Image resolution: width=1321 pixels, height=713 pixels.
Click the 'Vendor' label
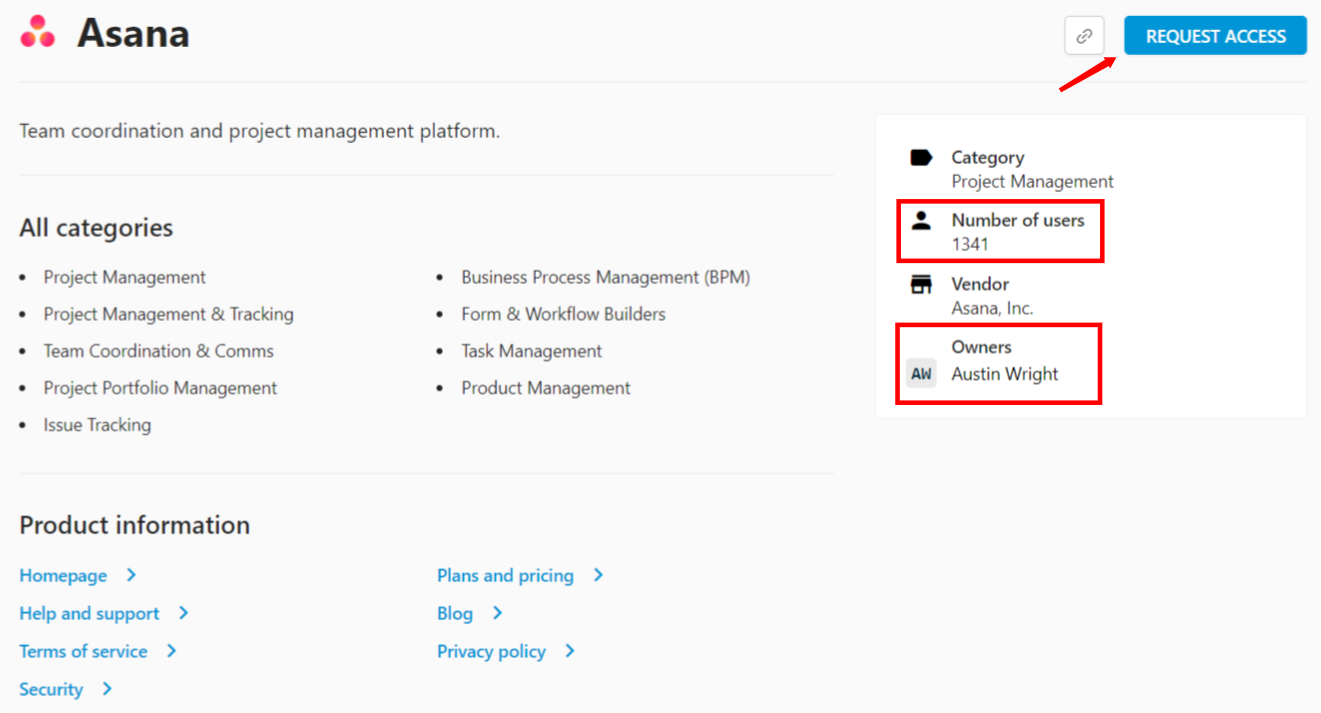pyautogui.click(x=980, y=284)
